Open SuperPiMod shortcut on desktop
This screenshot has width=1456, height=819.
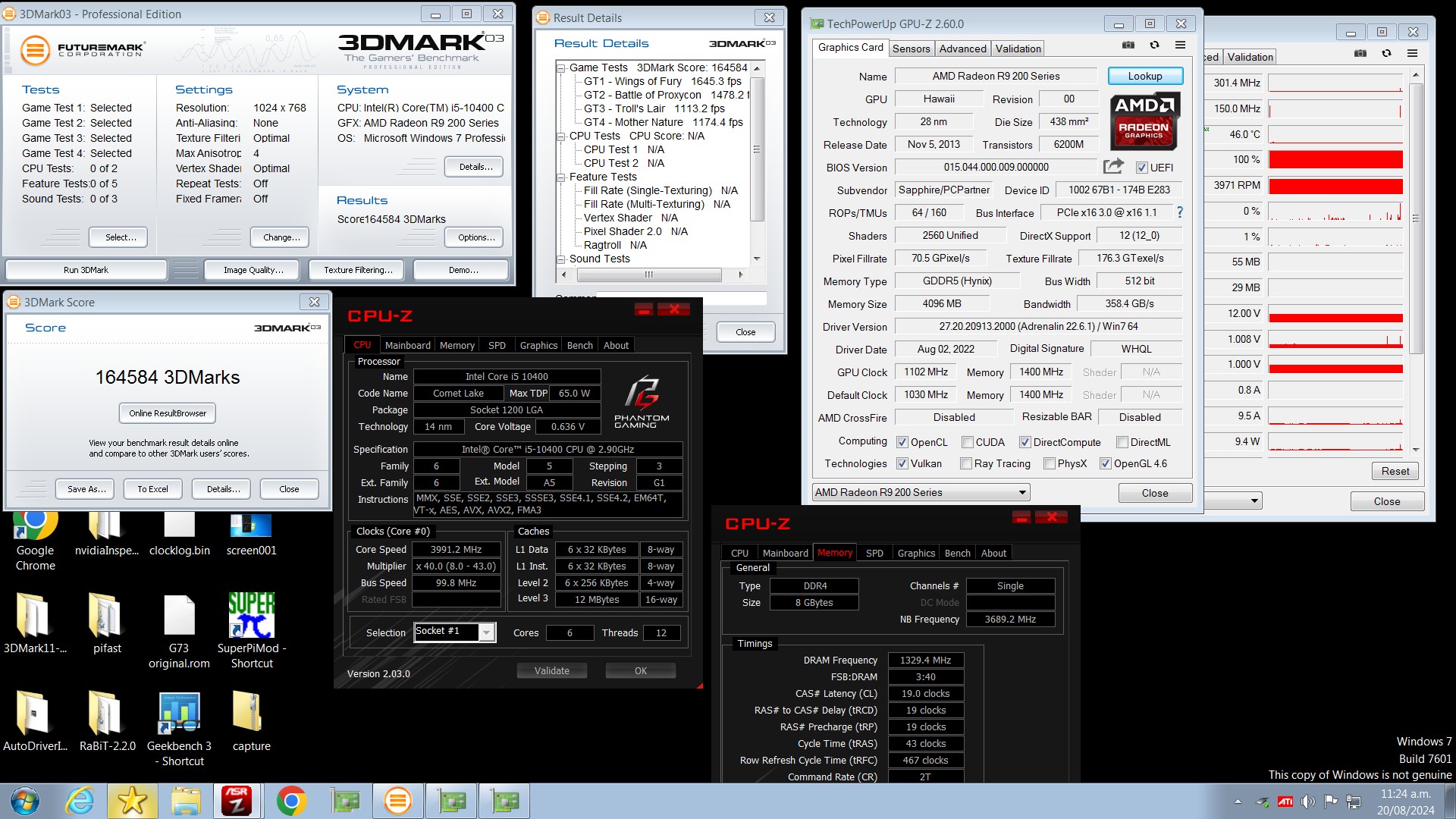tap(251, 631)
